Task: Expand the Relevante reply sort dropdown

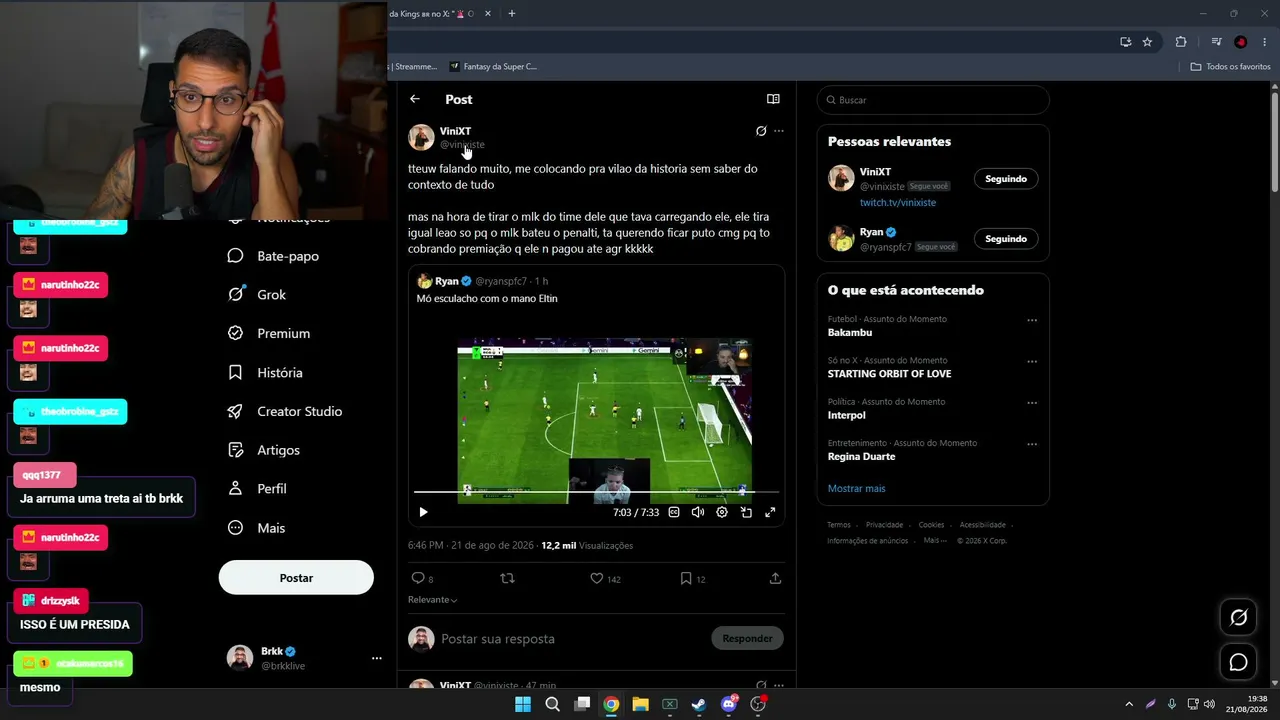Action: tap(433, 600)
